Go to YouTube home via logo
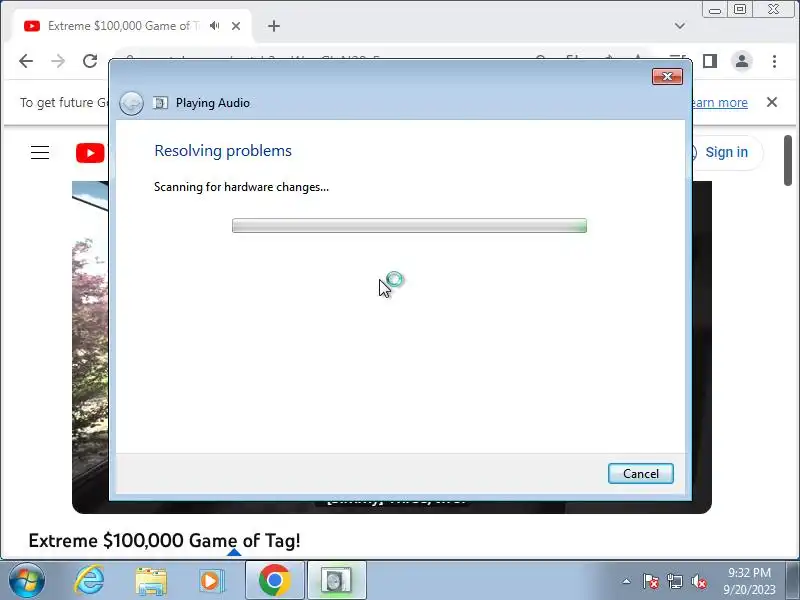 click(90, 153)
